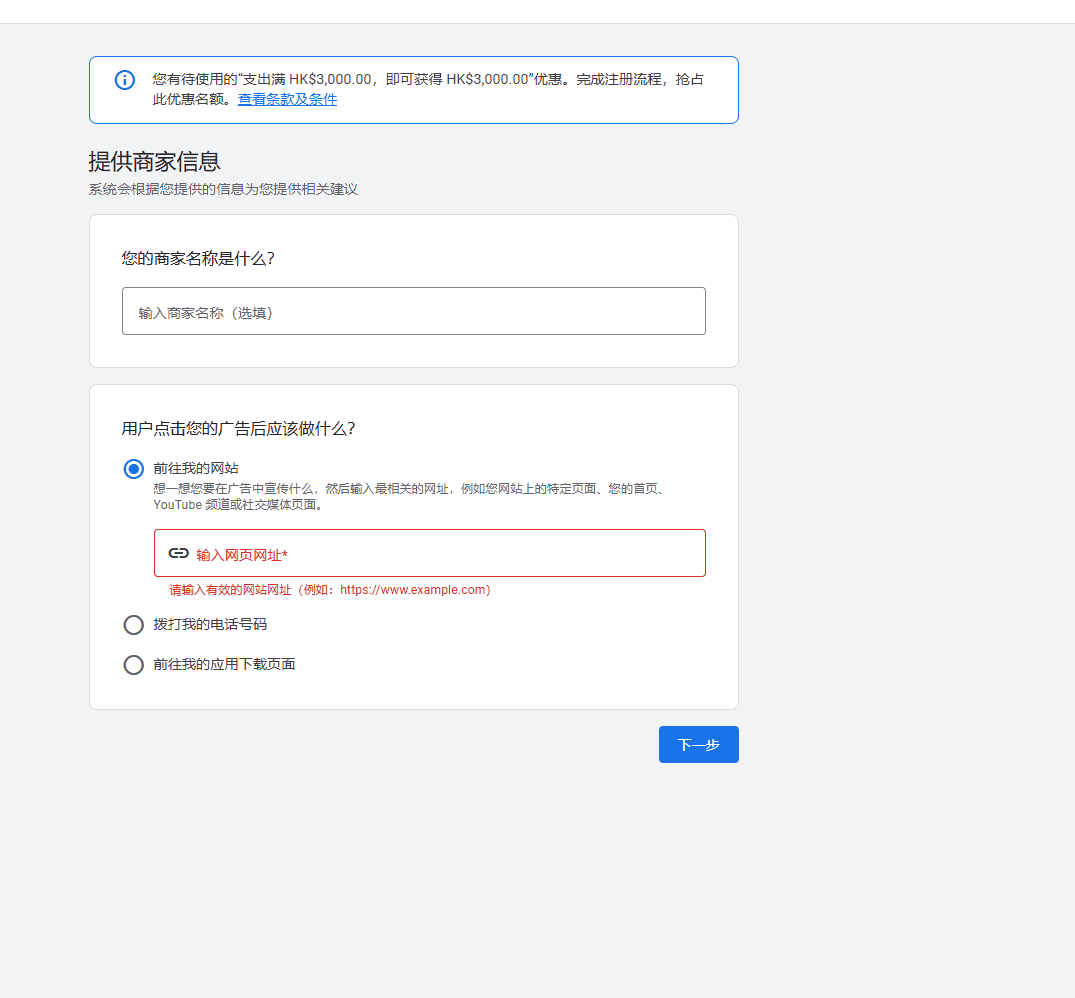Click the 系统会根据您提供的信息 subtitle text
The width and height of the screenshot is (1075, 998).
[223, 189]
